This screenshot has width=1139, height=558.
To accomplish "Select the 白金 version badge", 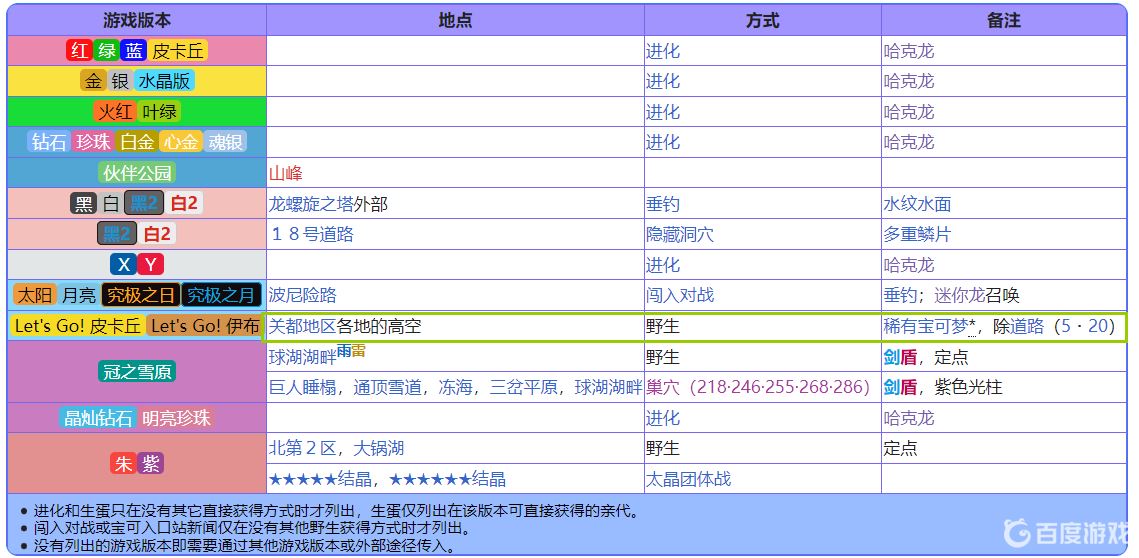I will pyautogui.click(x=137, y=142).
